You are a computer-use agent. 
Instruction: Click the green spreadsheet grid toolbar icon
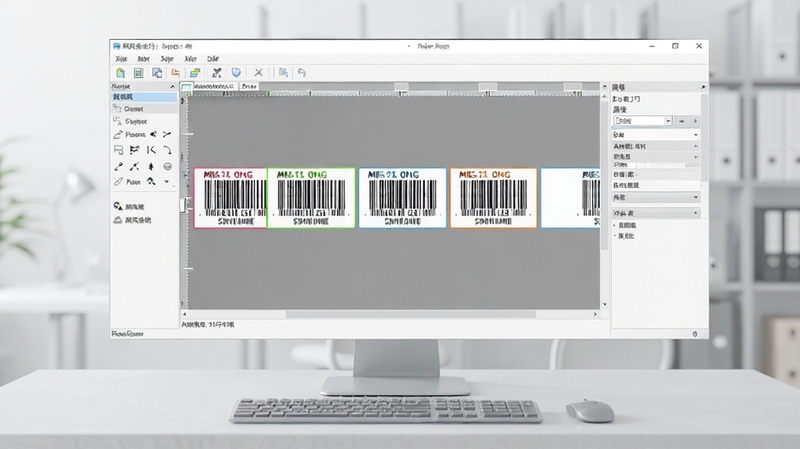[x=138, y=73]
